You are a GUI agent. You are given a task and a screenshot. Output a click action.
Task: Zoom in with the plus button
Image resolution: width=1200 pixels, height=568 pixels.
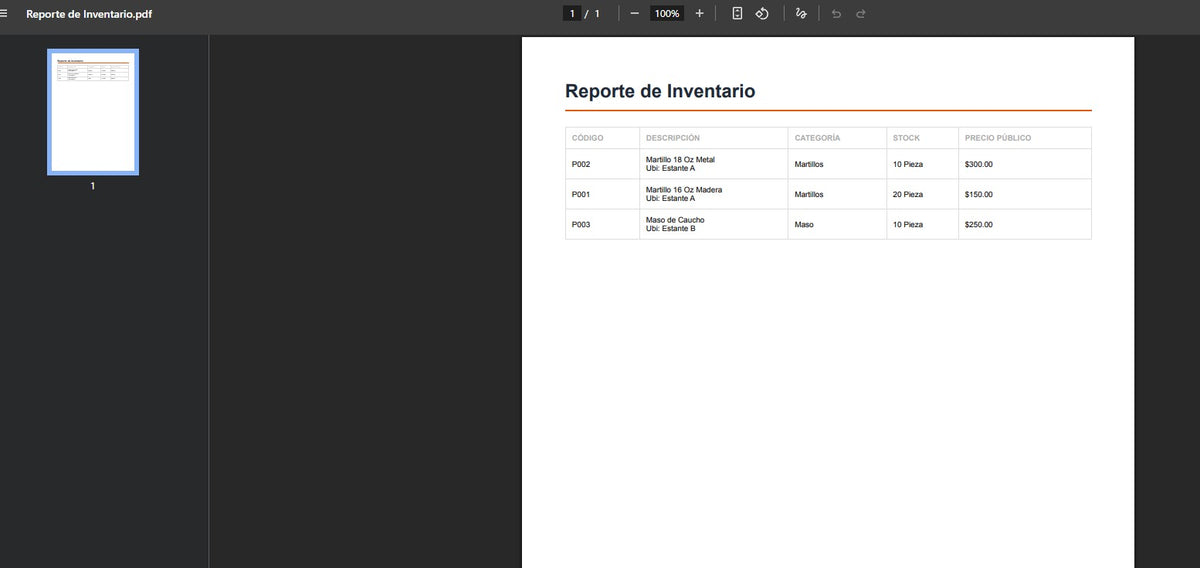(x=699, y=13)
